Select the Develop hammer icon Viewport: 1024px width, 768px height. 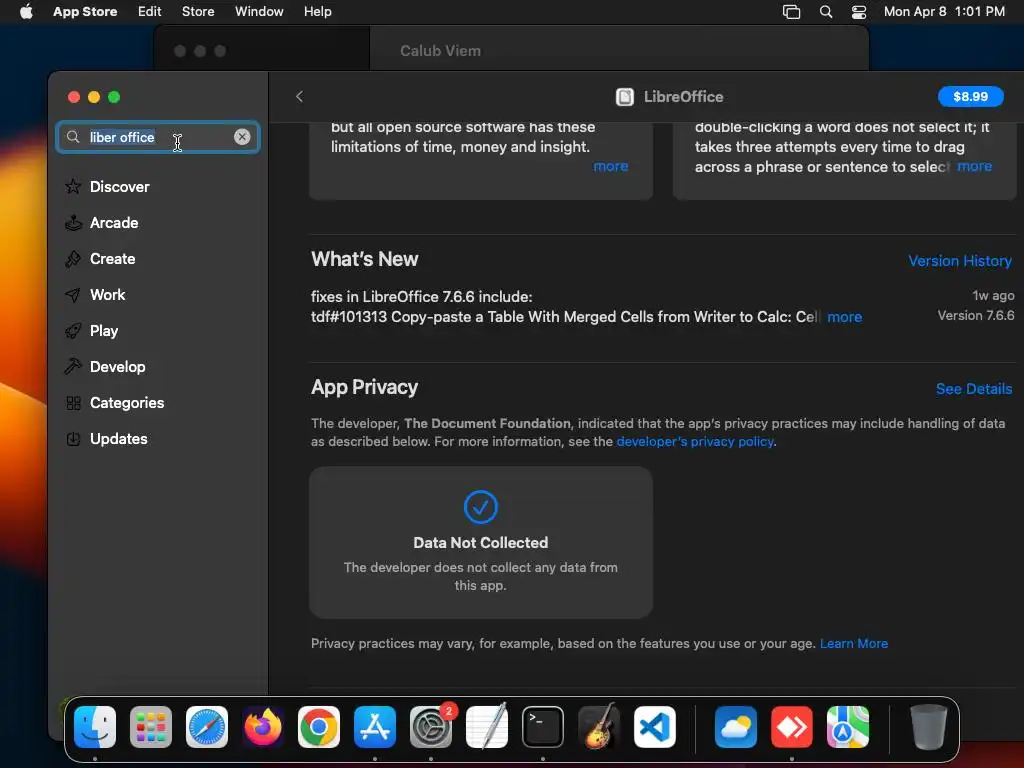click(x=73, y=366)
